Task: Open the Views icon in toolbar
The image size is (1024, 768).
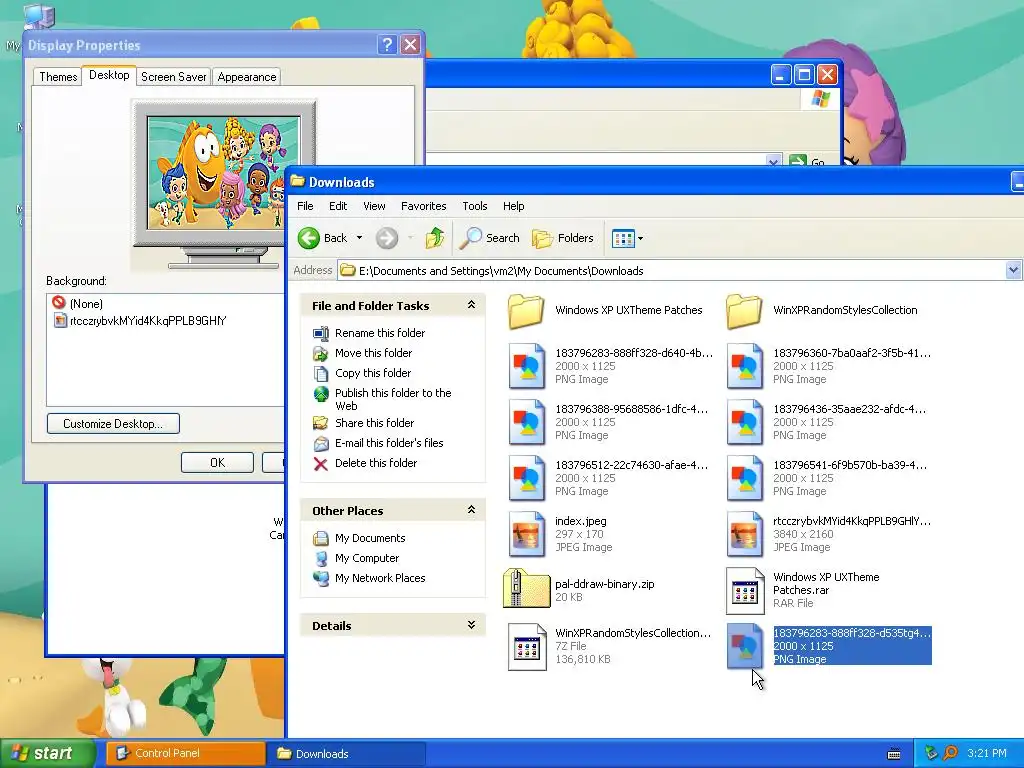Action: 623,238
